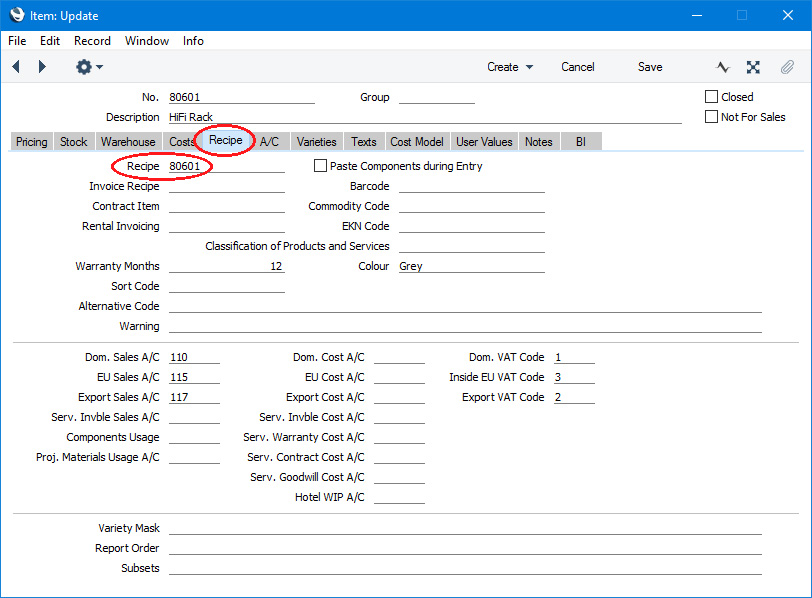Open the activity workflow icon

point(723,67)
